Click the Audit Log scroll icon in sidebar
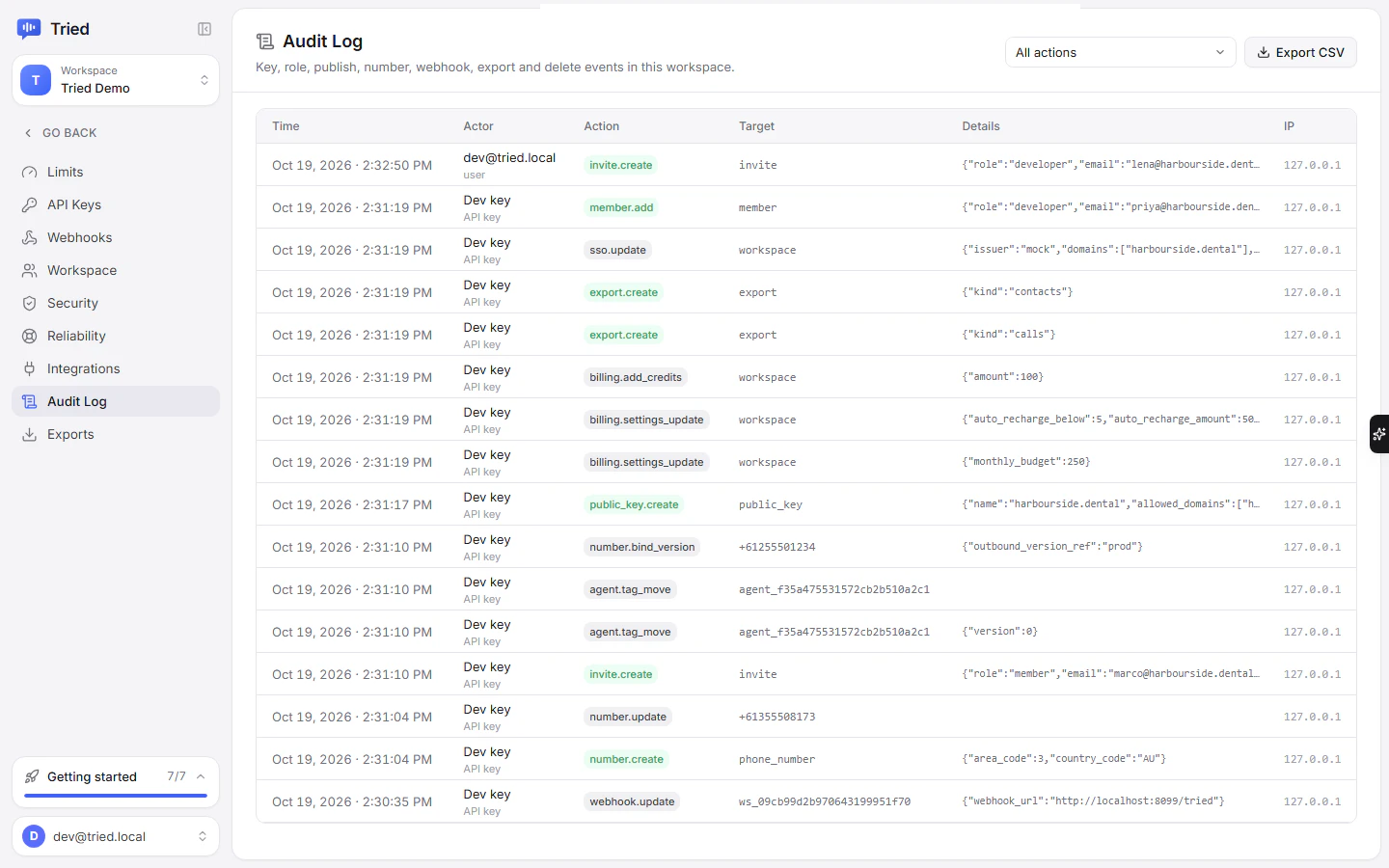 (30, 401)
